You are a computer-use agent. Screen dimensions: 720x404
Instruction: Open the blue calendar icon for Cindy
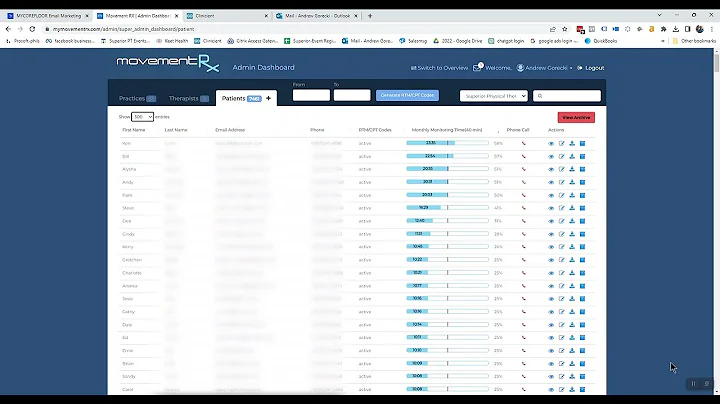(582, 234)
